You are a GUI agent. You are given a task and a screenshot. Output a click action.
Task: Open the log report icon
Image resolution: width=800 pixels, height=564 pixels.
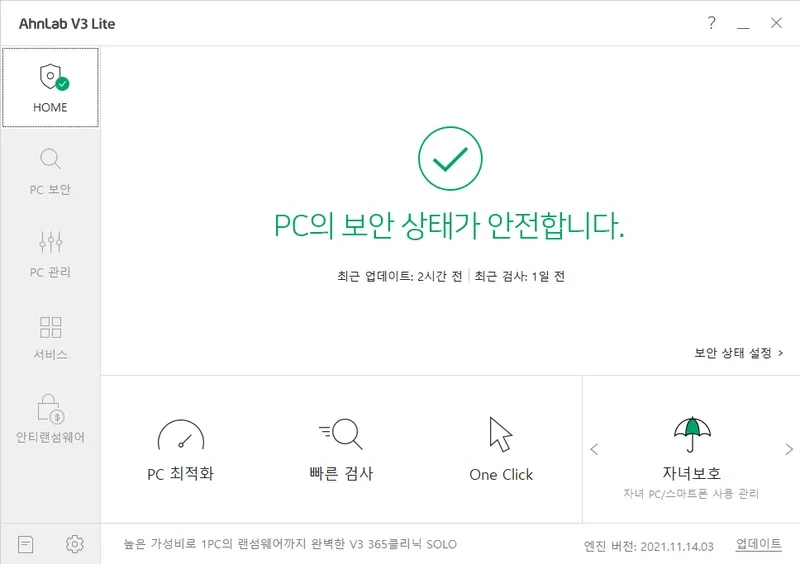[x=26, y=544]
